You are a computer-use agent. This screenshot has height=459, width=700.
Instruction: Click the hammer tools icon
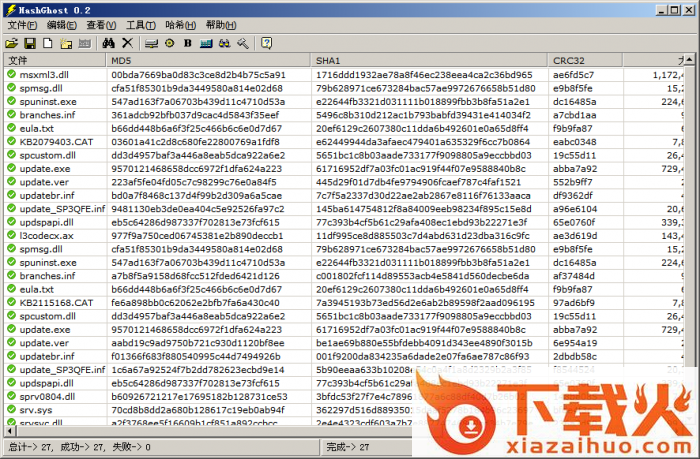click(x=242, y=43)
